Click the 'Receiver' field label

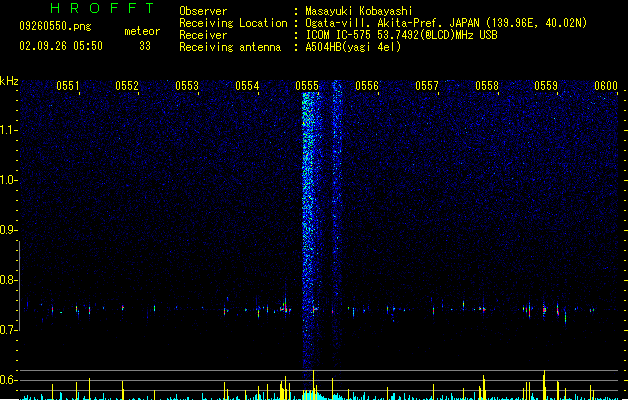(203, 35)
